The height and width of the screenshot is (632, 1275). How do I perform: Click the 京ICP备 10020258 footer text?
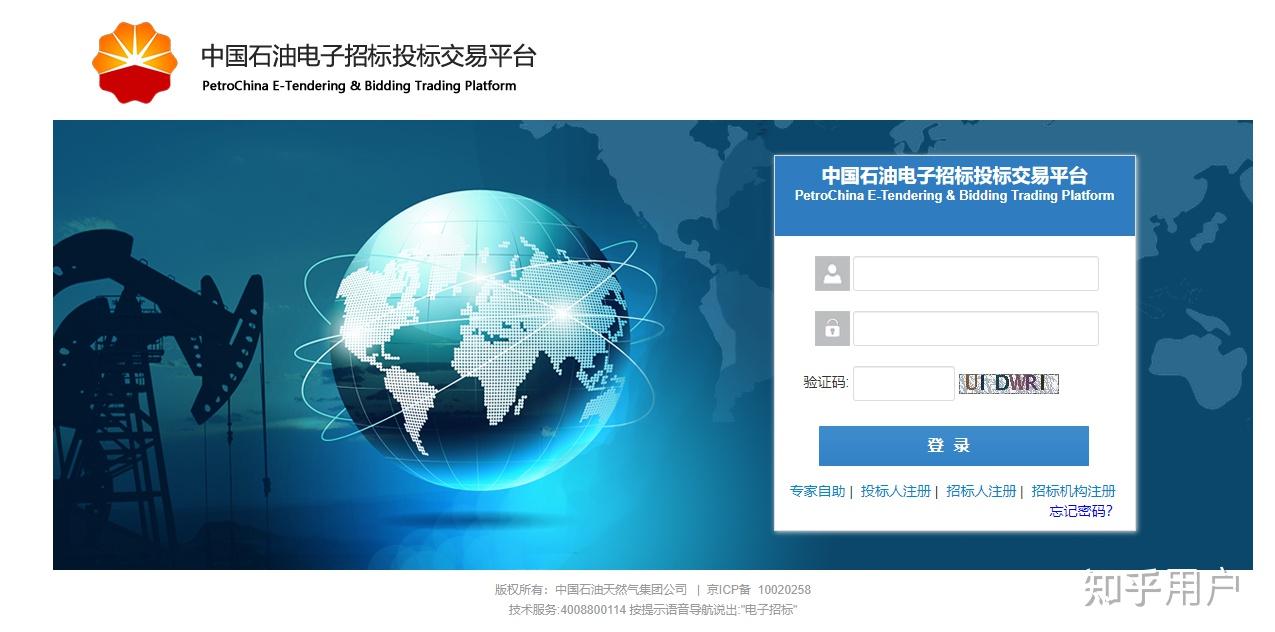[x=759, y=590]
